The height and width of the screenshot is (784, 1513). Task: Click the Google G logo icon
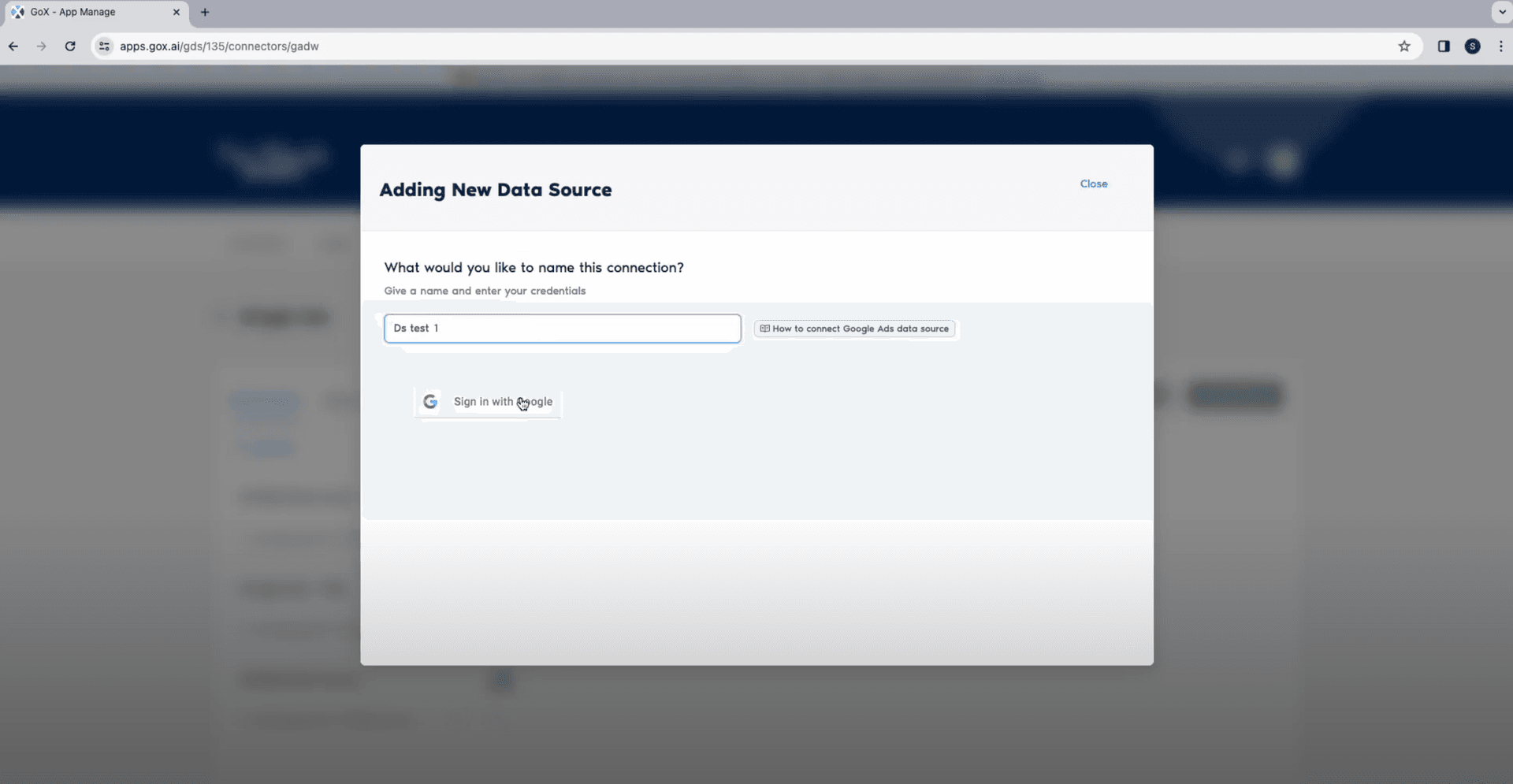[430, 402]
